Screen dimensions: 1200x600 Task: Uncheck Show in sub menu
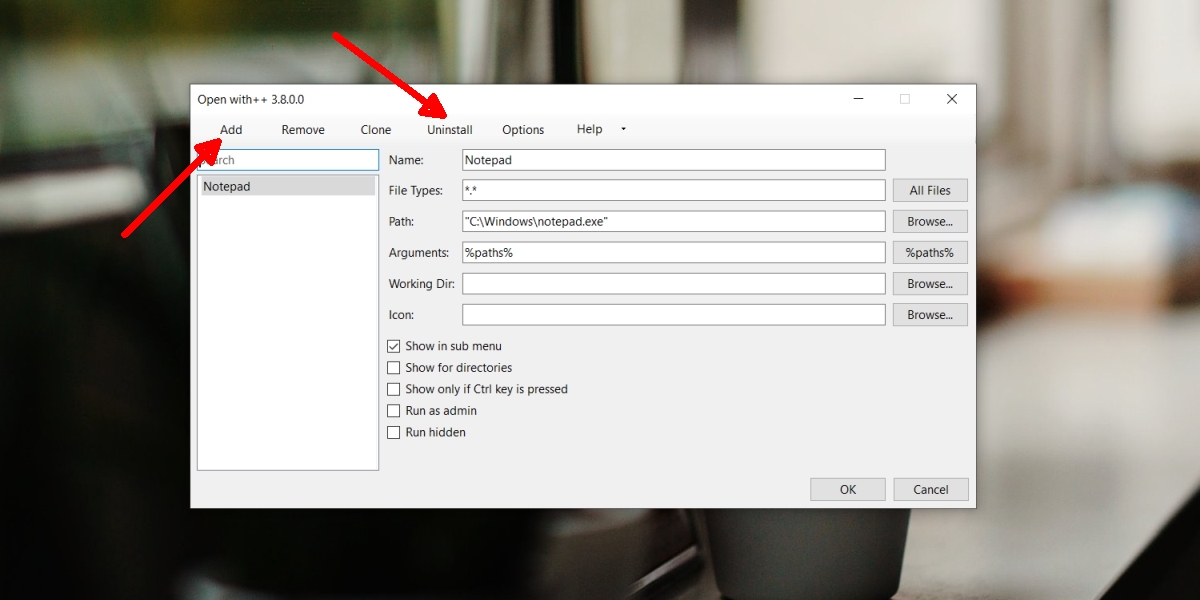pyautogui.click(x=393, y=346)
